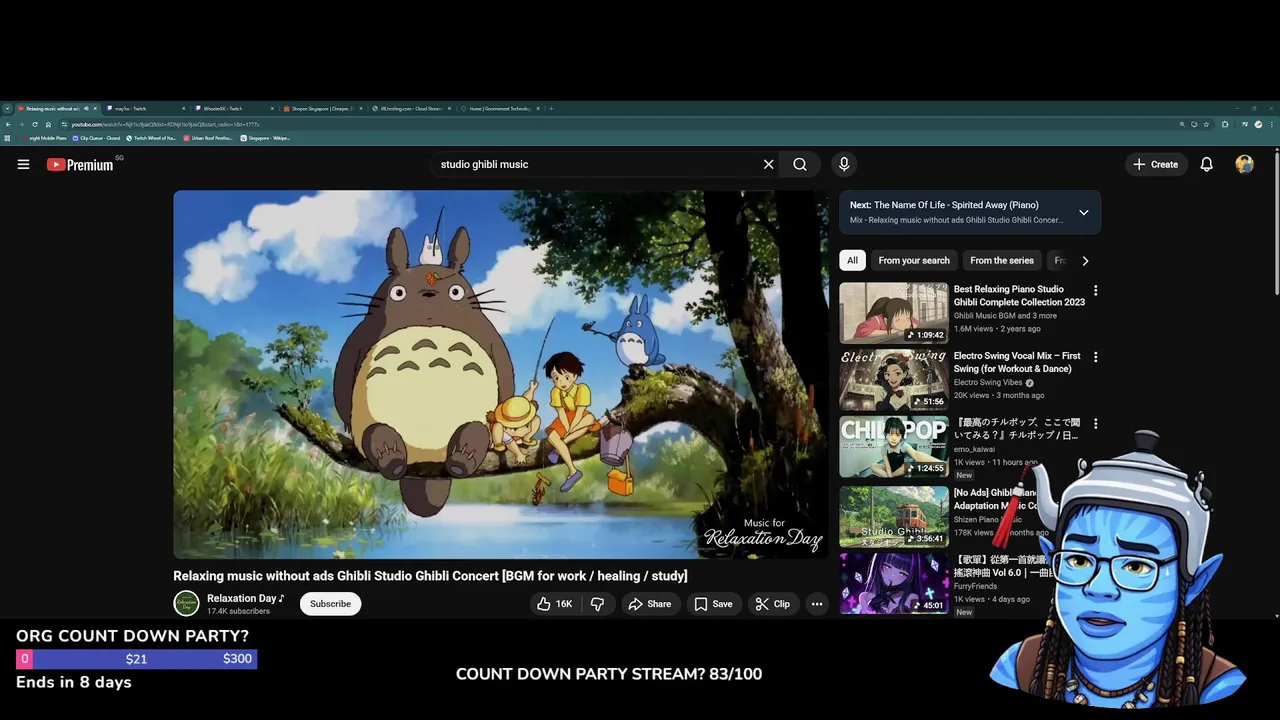Open the Urban Roof Pentho... bookmark
This screenshot has width=1280, height=720.
[x=208, y=138]
